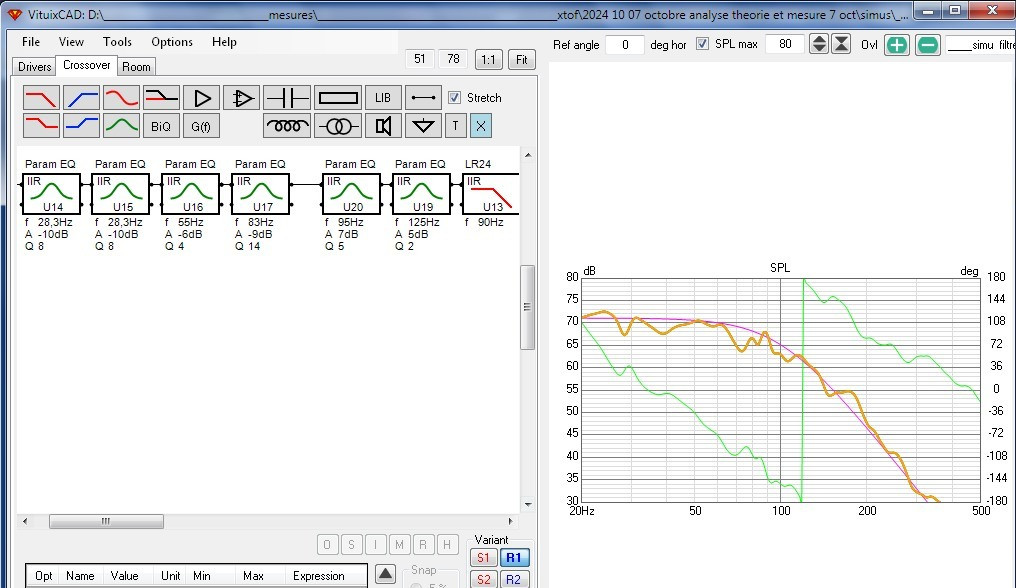This screenshot has width=1016, height=588.
Task: Insert a capacitor from the toolbar
Action: pos(287,98)
